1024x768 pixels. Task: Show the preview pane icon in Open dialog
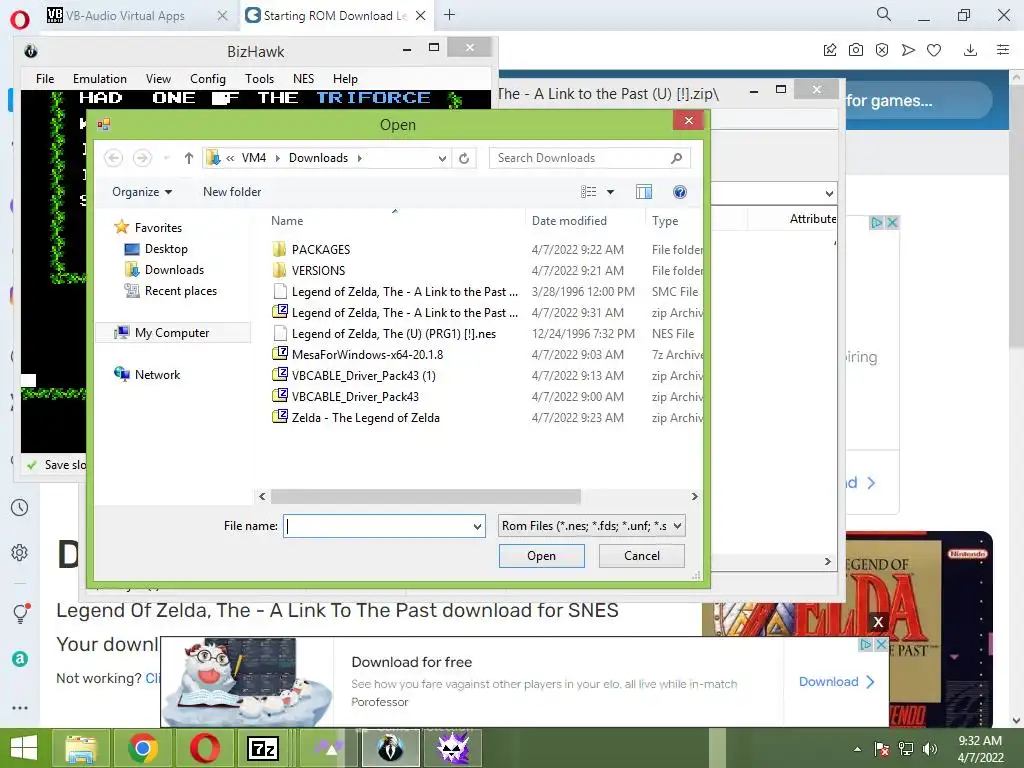pyautogui.click(x=644, y=192)
